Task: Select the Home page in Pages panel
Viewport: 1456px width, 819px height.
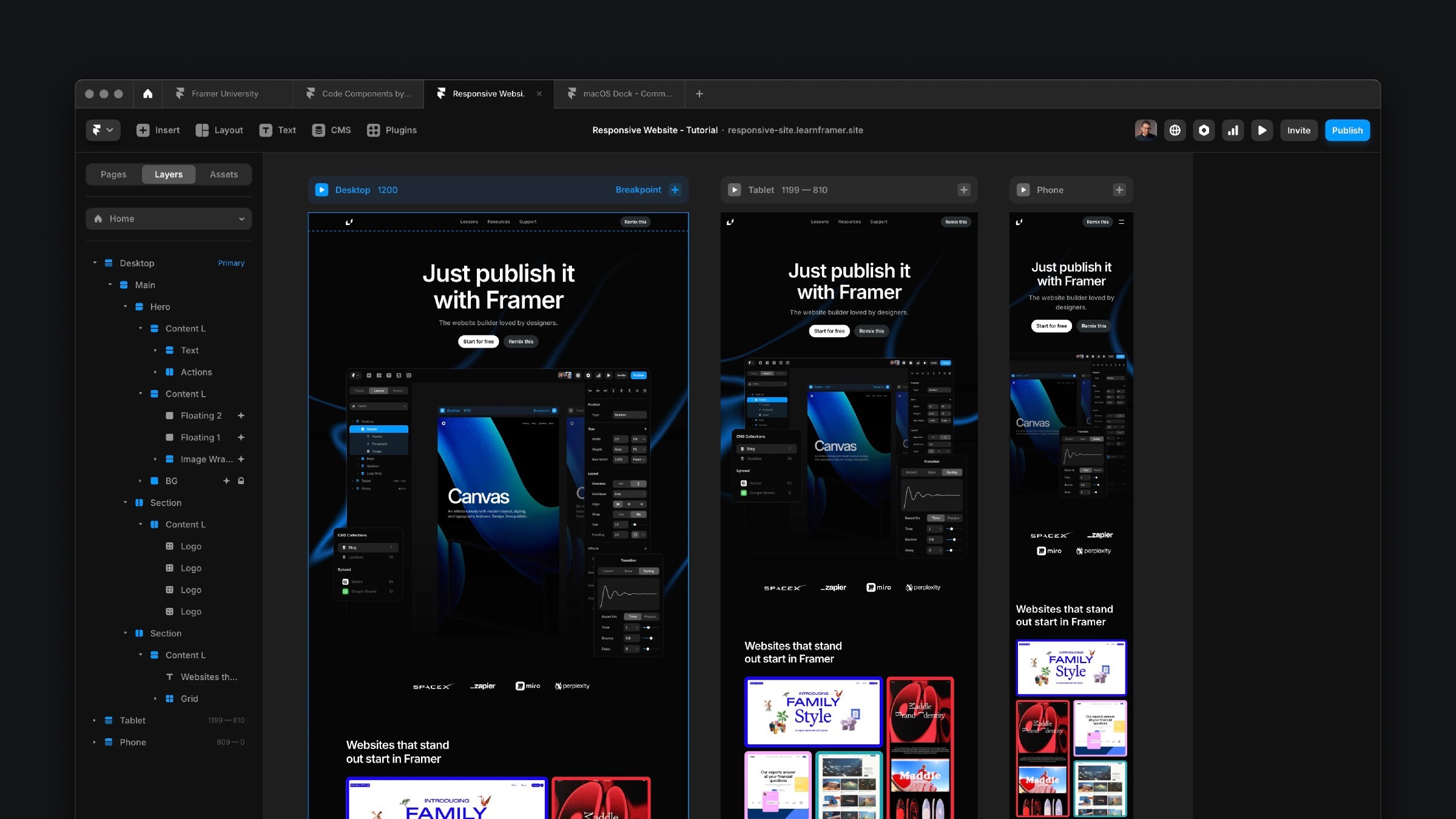Action: coord(168,218)
